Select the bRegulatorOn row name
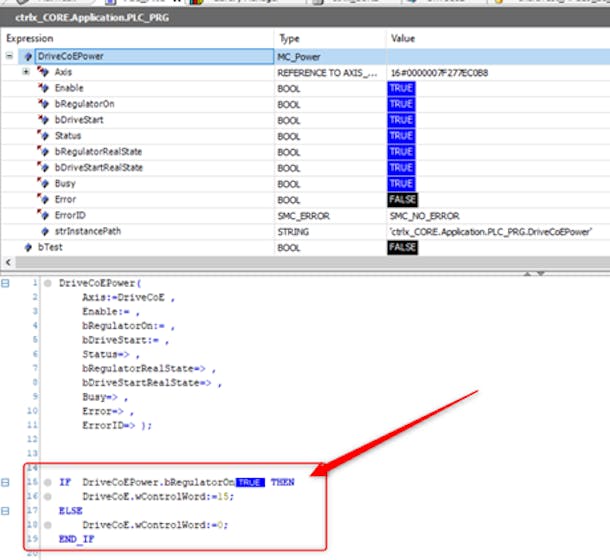Image resolution: width=610 pixels, height=560 pixels. point(84,104)
